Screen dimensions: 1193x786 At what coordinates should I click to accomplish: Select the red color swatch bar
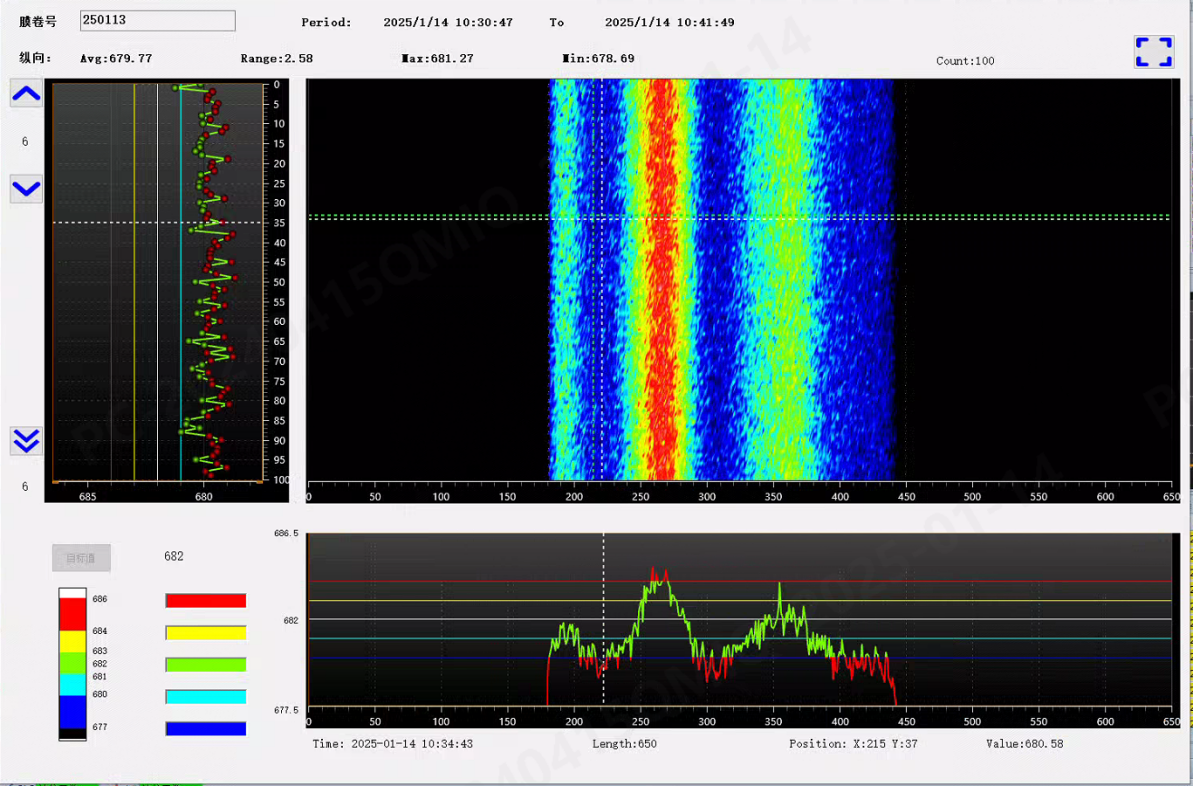[x=205, y=601]
